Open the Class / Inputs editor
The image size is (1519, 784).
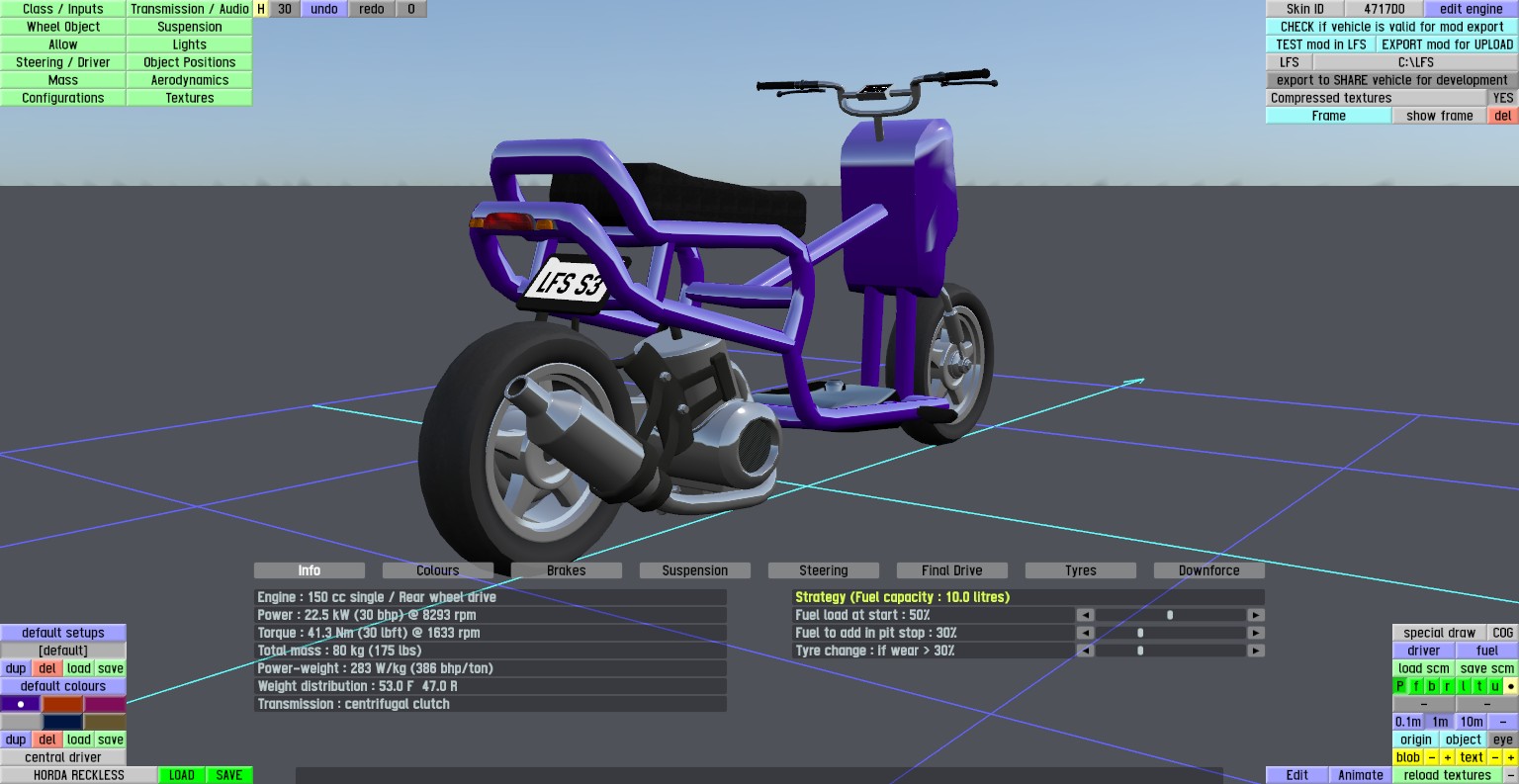(x=63, y=9)
